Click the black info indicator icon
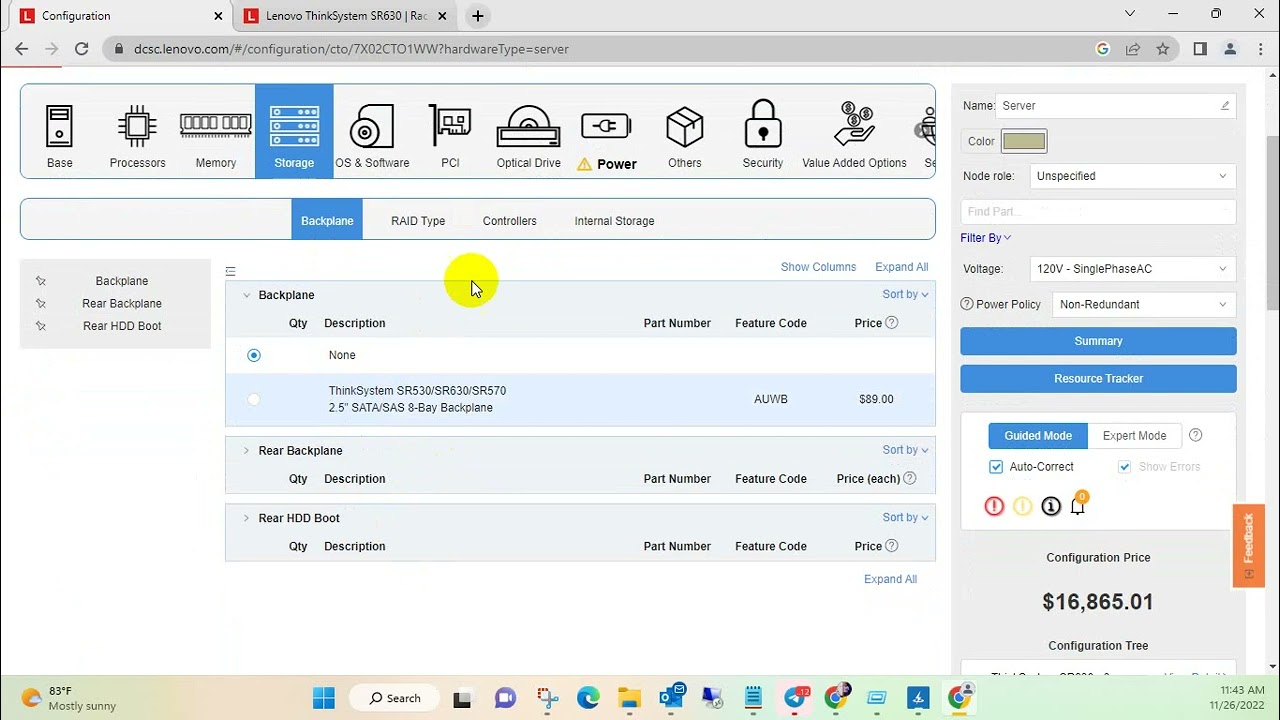 coord(1050,506)
